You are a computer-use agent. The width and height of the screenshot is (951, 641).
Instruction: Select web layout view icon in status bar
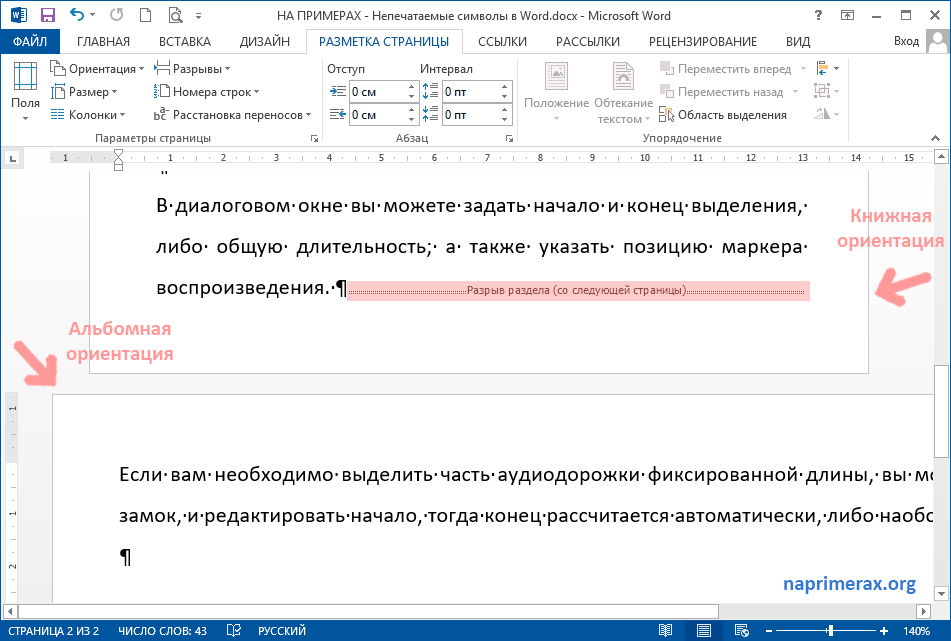click(x=741, y=631)
